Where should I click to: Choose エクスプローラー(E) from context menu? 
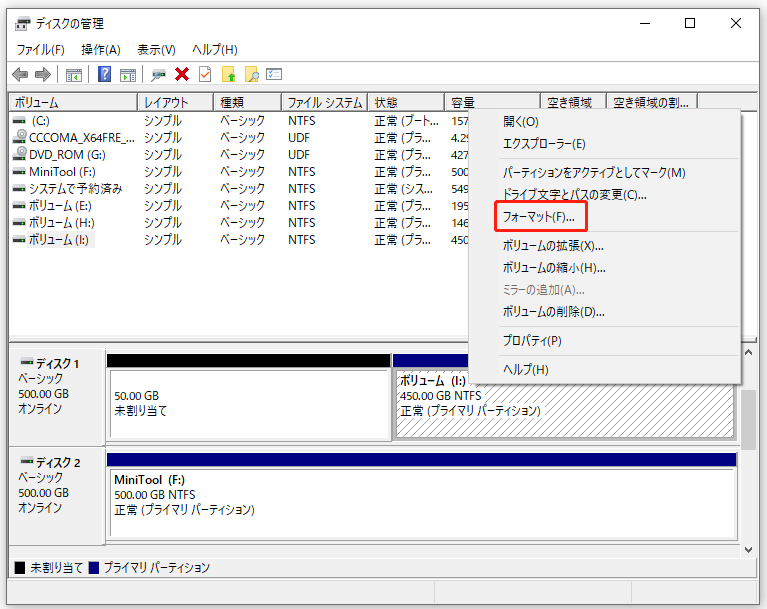click(x=605, y=144)
